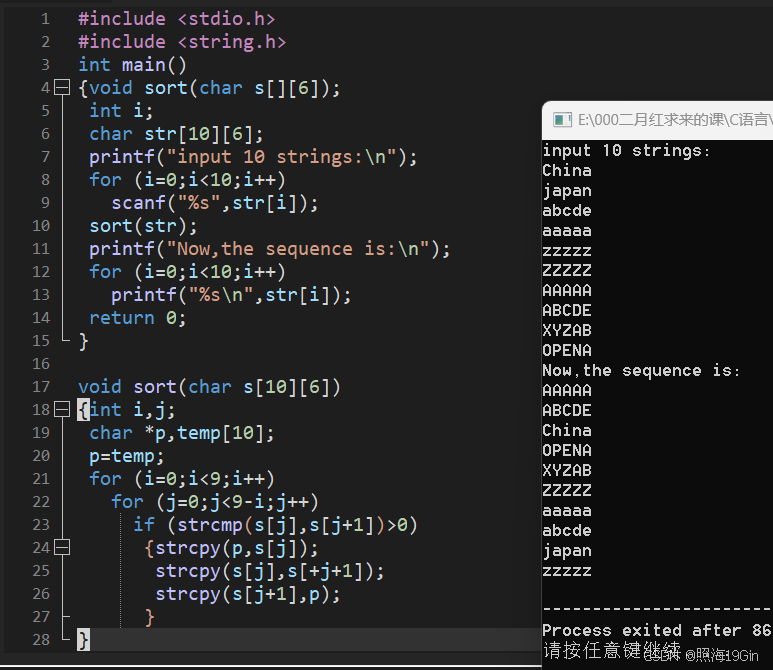Click 'for (j=0;j<9-i;j++)' loop line

[215, 502]
